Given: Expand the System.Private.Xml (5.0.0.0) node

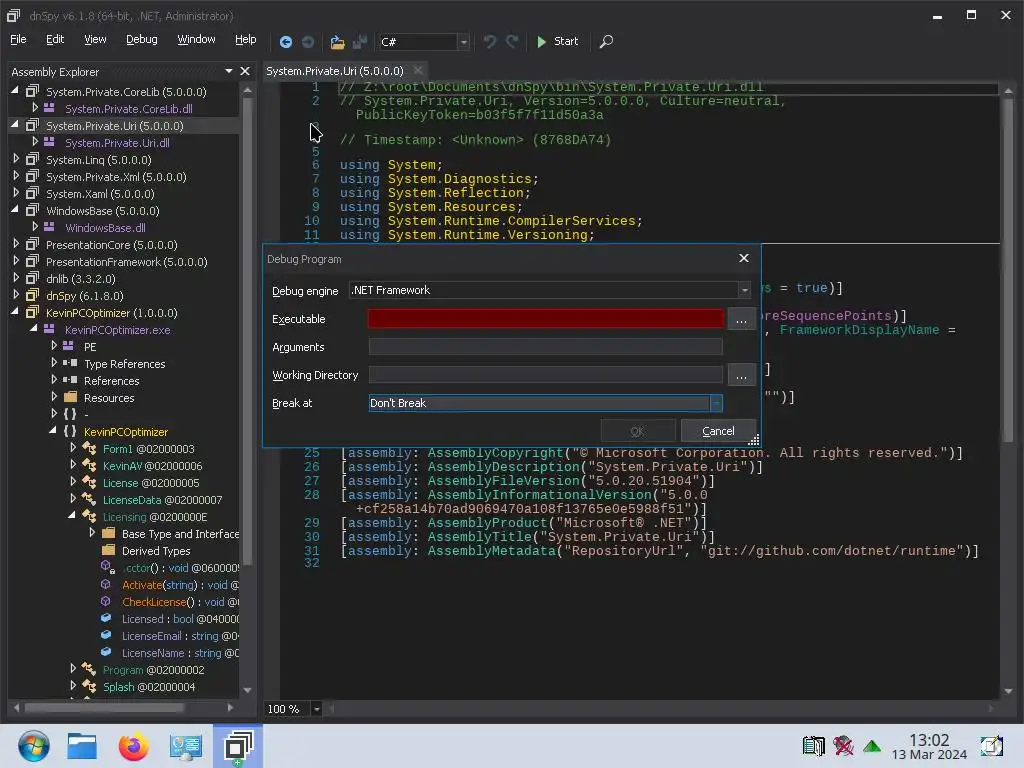Looking at the screenshot, I should click(x=16, y=176).
